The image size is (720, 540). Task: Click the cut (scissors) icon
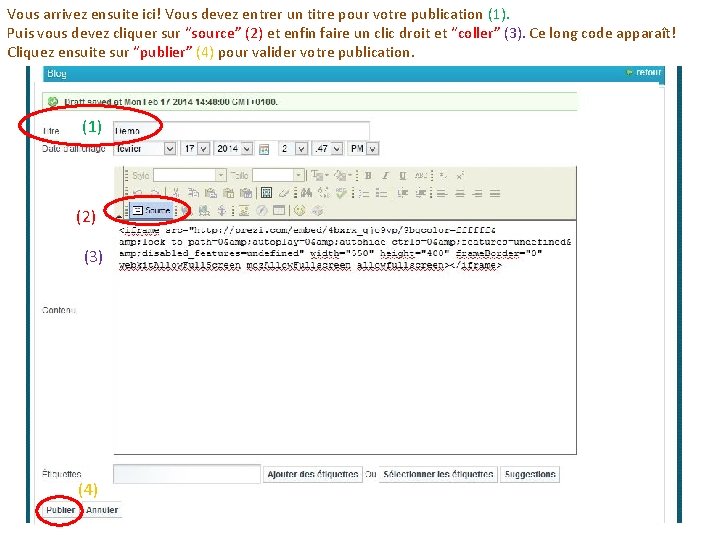[x=176, y=193]
